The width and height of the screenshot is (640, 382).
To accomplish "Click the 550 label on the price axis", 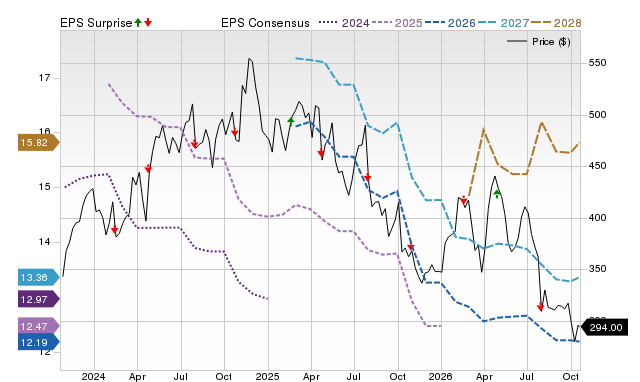I will click(x=597, y=63).
